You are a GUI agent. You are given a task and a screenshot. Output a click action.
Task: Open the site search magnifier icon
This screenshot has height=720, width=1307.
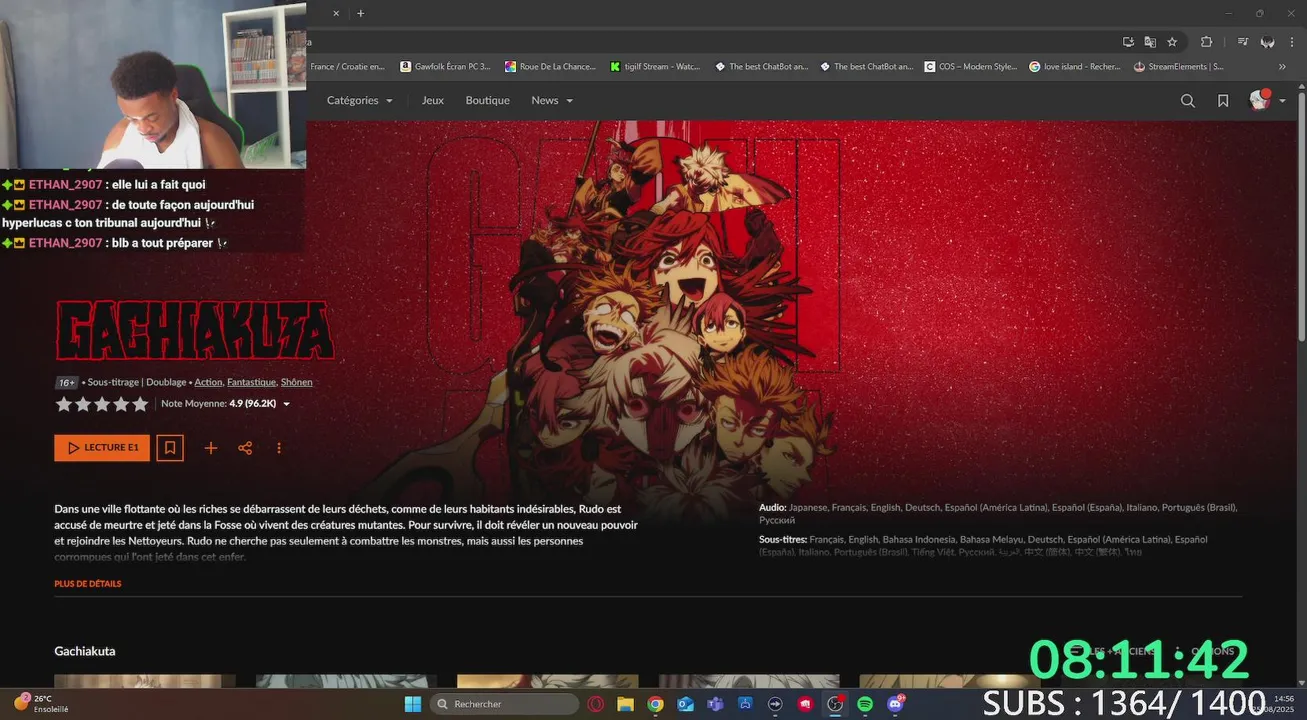pos(1187,100)
